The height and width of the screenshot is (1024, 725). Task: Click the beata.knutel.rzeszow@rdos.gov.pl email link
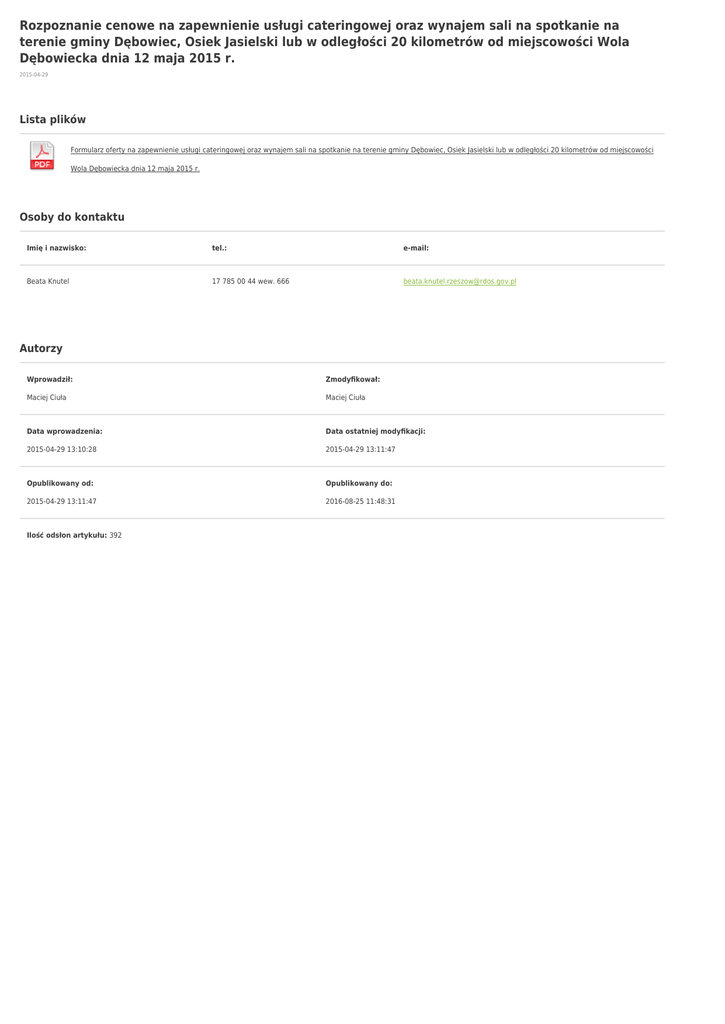coord(459,281)
